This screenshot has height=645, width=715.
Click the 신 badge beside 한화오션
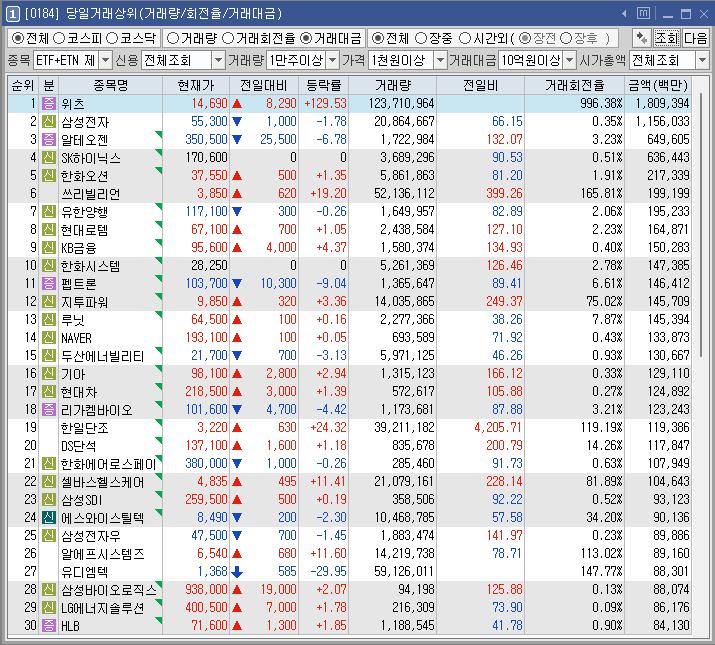(x=48, y=176)
